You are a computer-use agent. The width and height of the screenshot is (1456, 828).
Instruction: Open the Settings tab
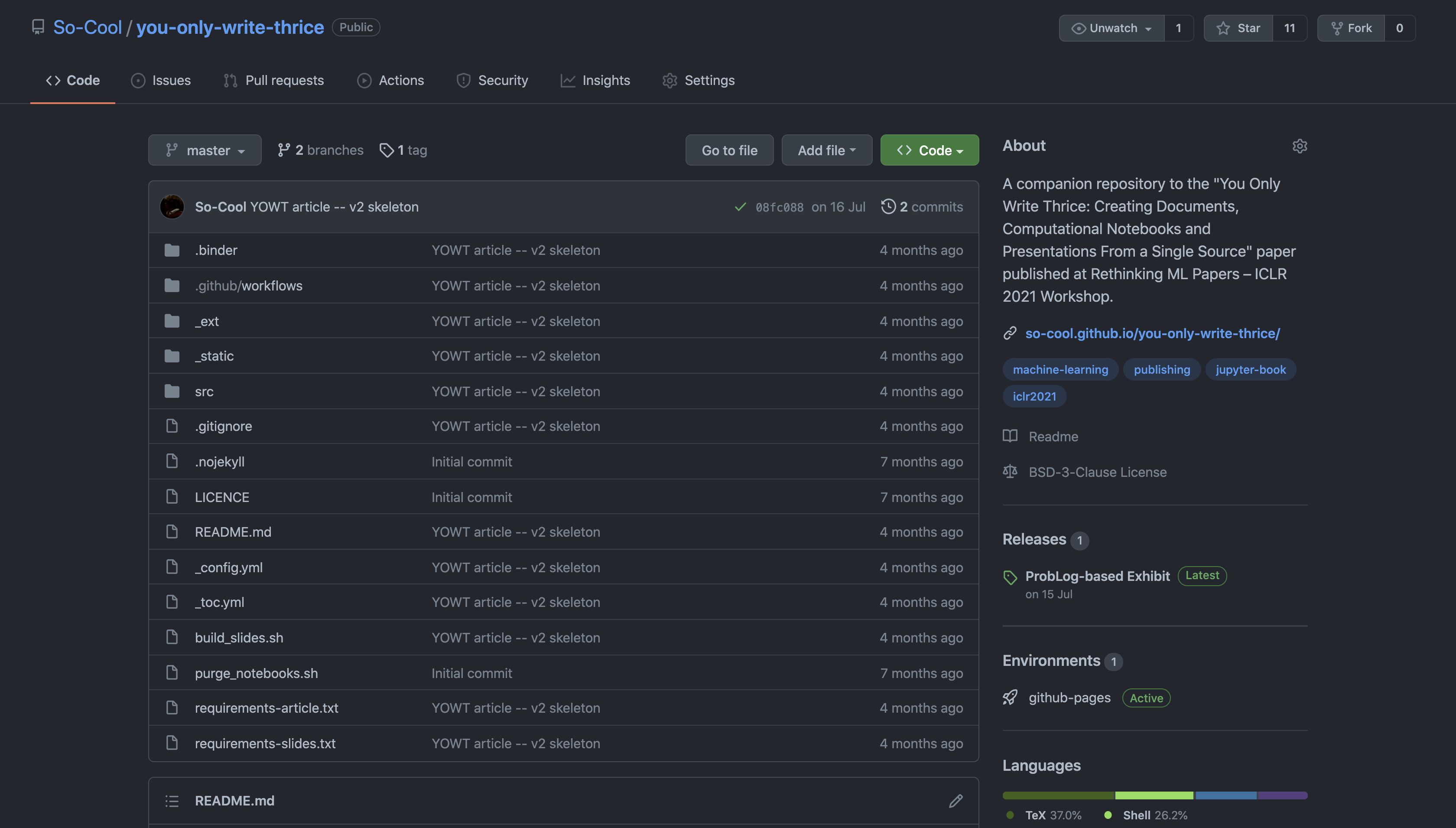tap(699, 80)
